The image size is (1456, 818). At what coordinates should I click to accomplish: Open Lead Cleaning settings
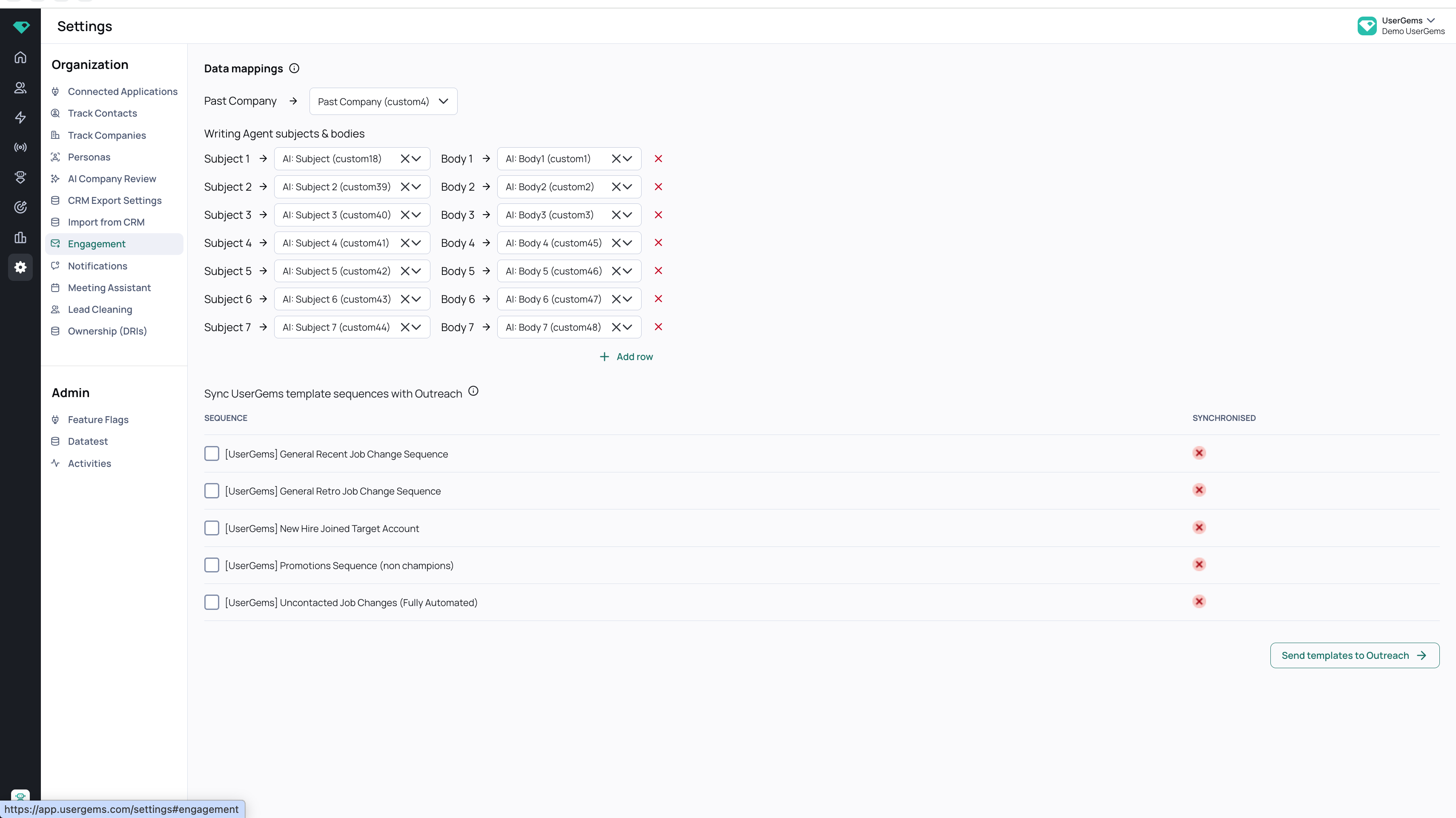[114, 309]
